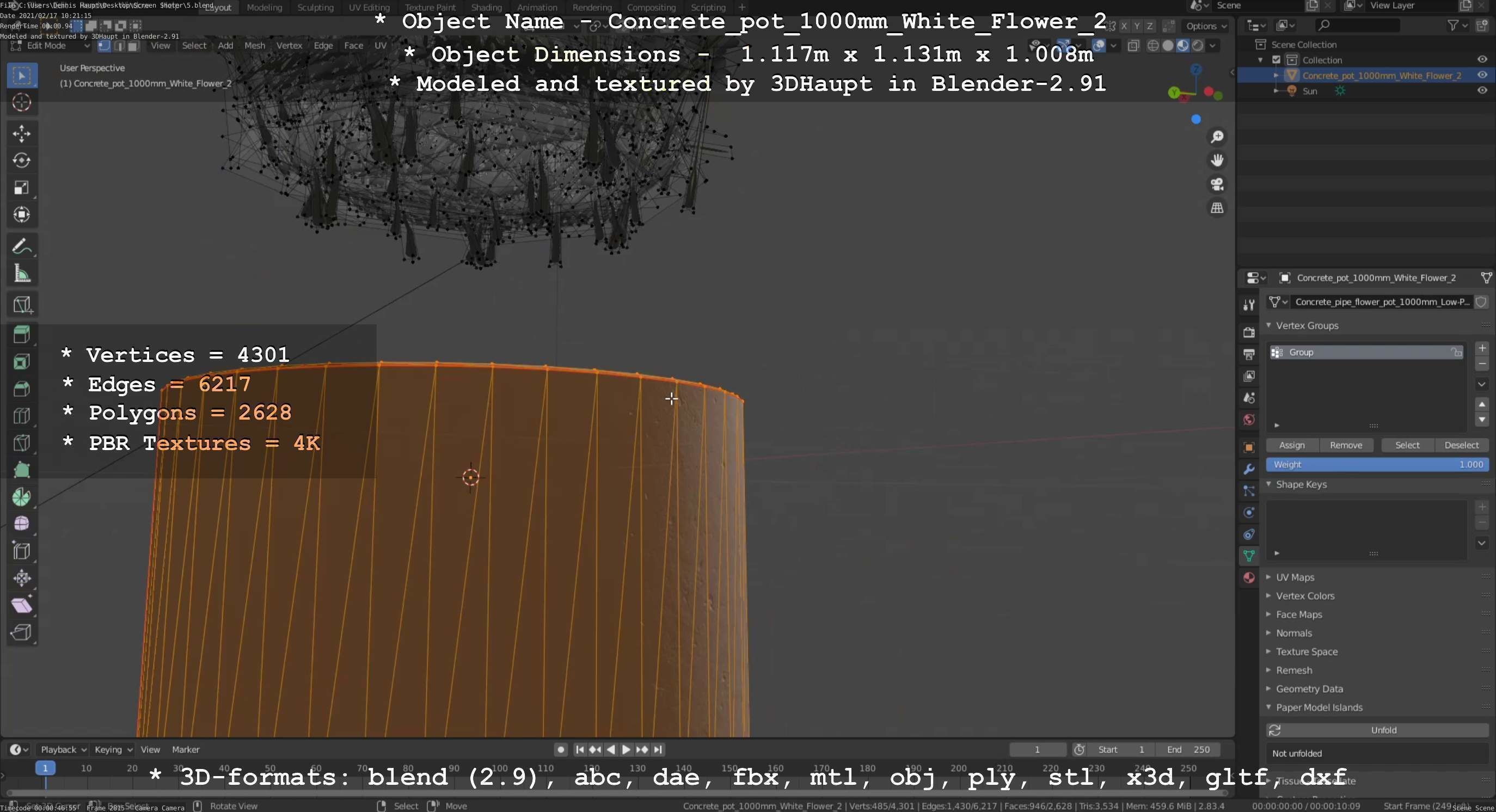Open the Face menu
The image size is (1496, 812).
[353, 45]
